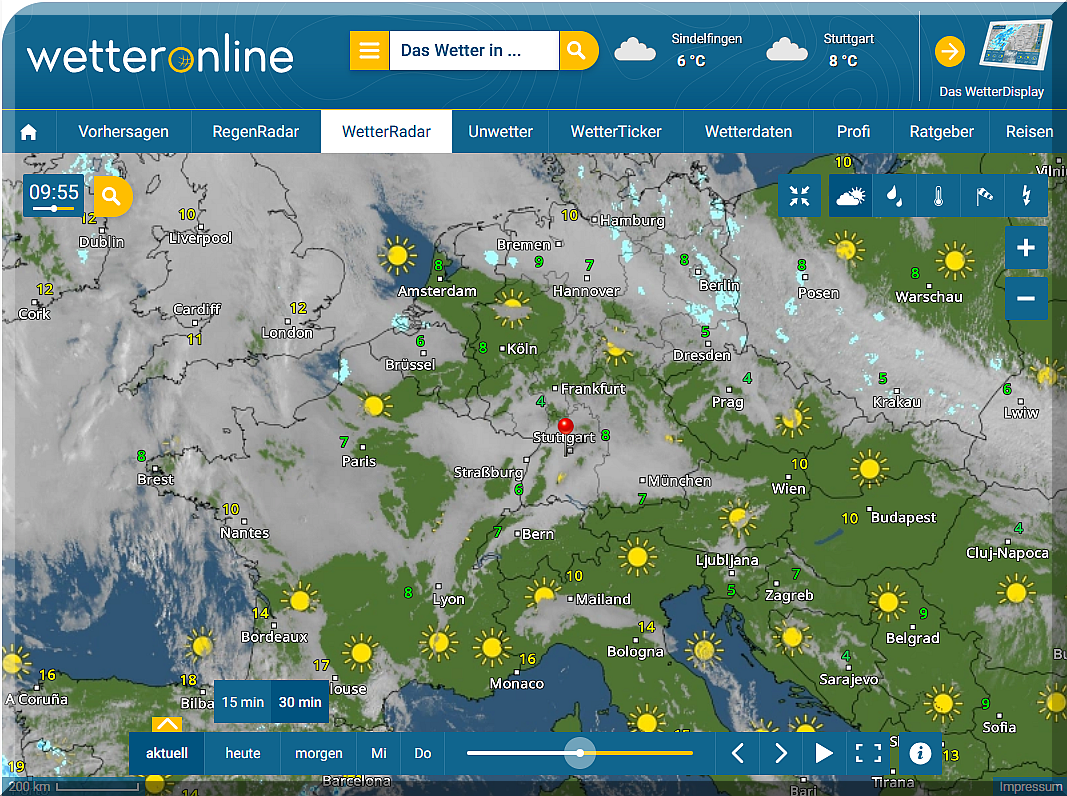Click the home icon in navigation bar
Screen dimensions: 1067x796
pyautogui.click(x=29, y=132)
